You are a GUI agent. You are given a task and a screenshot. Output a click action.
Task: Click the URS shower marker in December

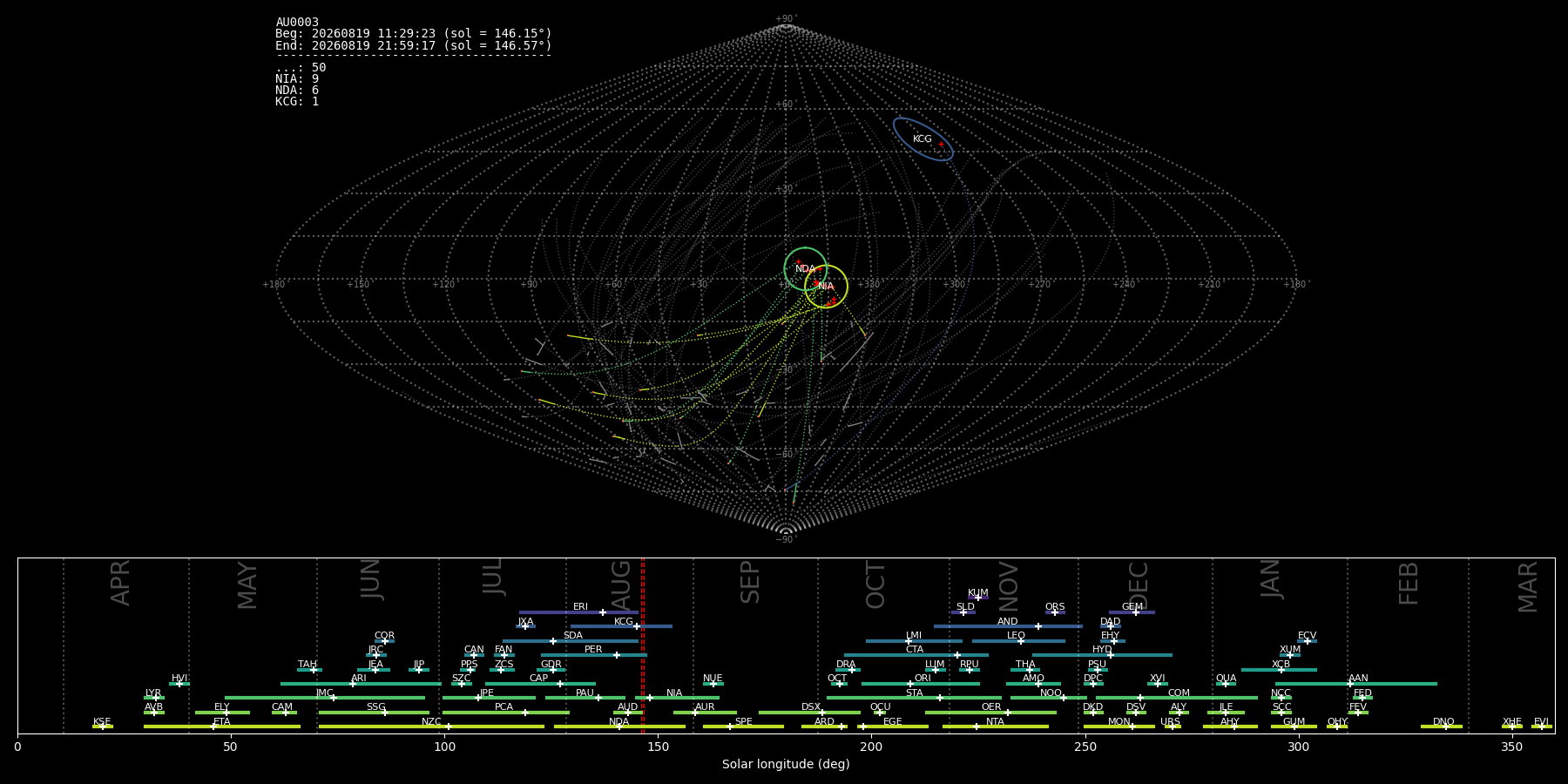coord(1173,727)
